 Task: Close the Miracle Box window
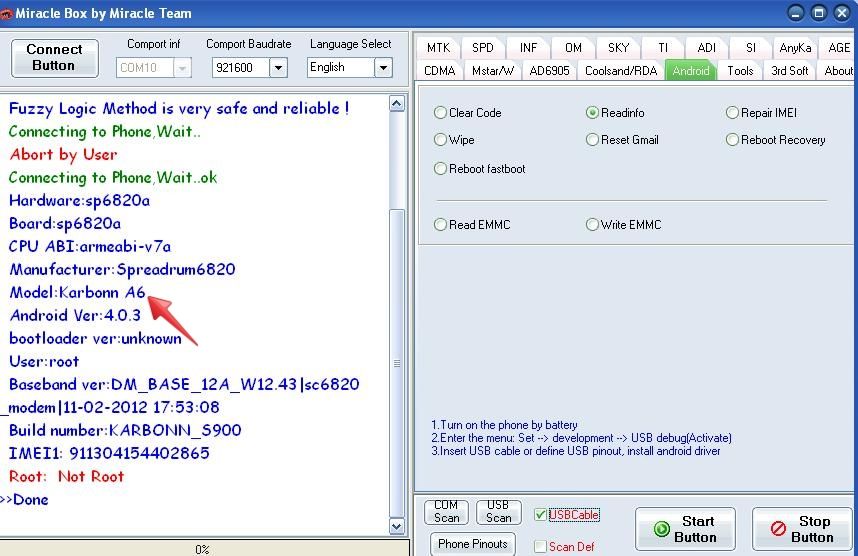[x=842, y=13]
